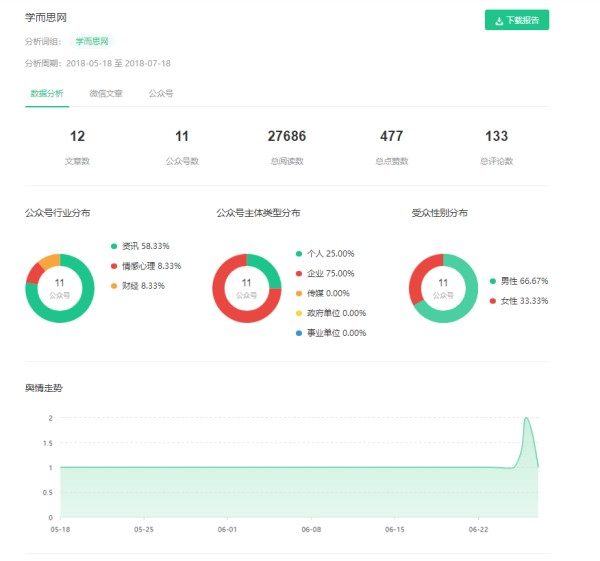
Task: Click the peak on the 舆情走势 chart
Action: tap(527, 418)
